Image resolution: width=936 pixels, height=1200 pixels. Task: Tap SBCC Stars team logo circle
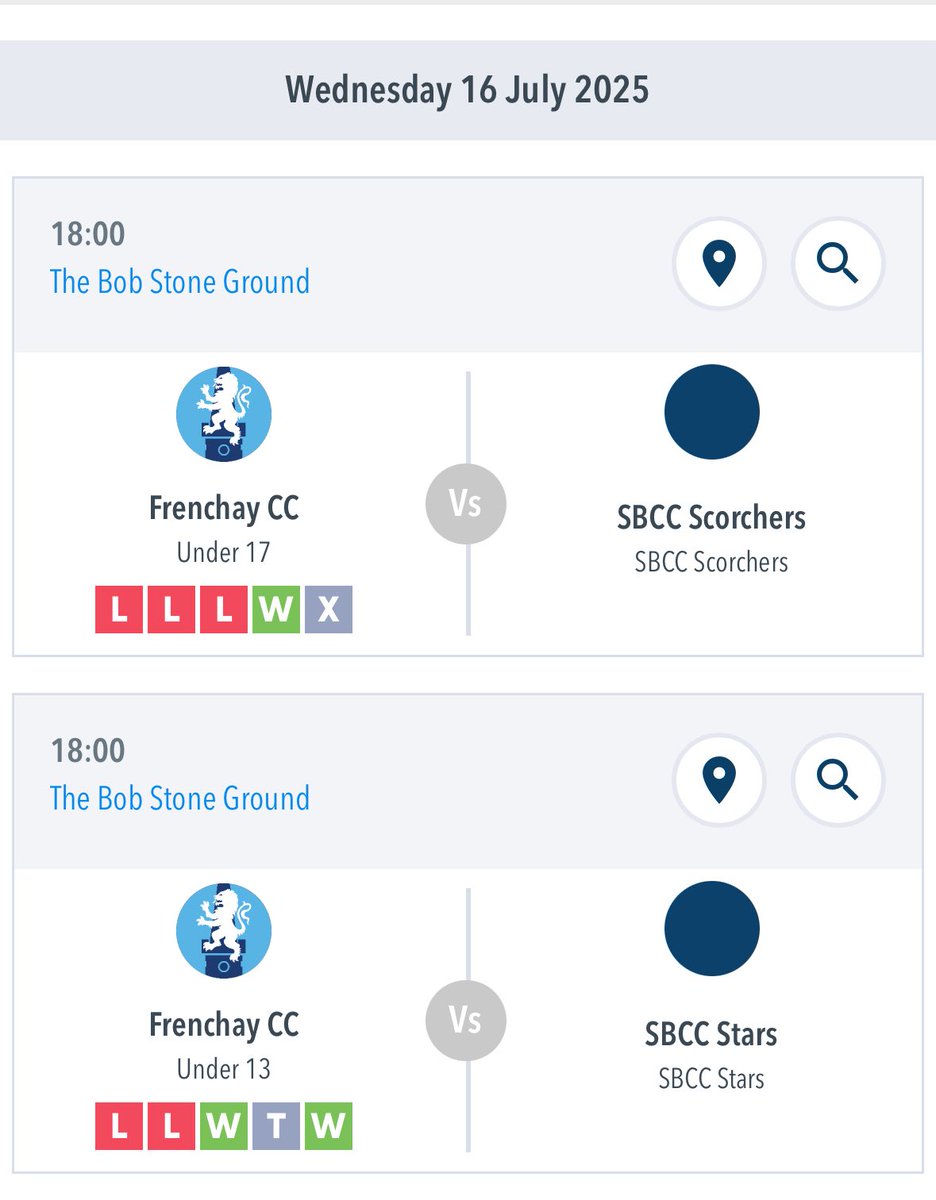pyautogui.click(x=712, y=929)
